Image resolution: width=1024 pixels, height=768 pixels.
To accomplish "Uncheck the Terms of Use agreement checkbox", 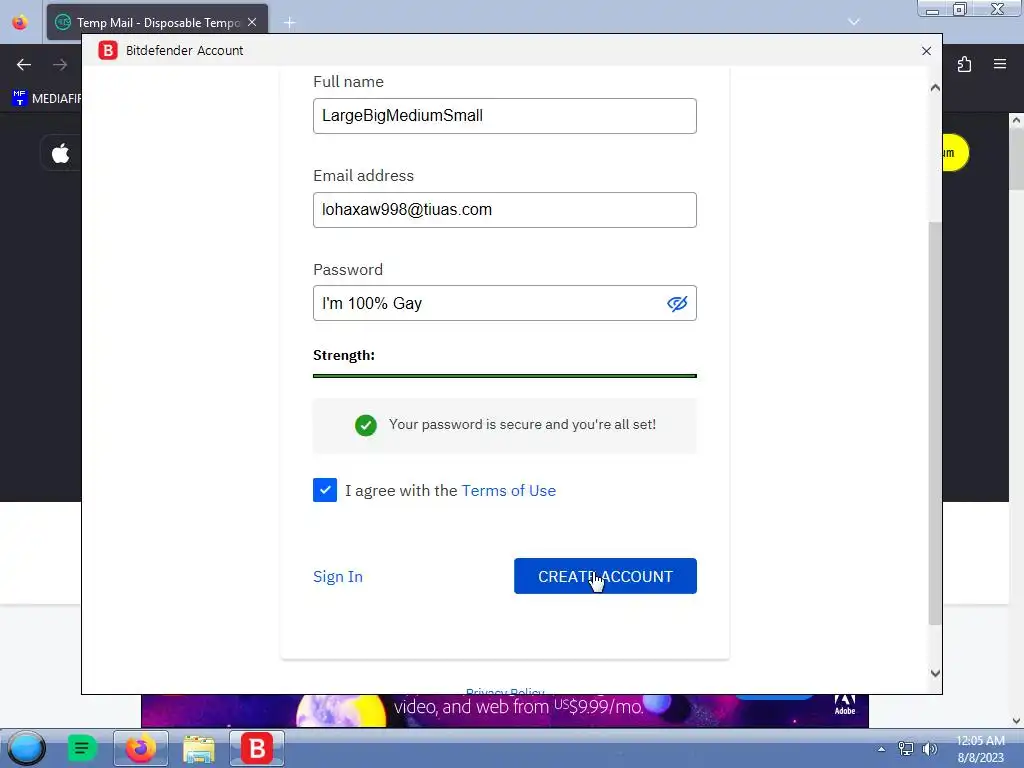I will tap(325, 490).
